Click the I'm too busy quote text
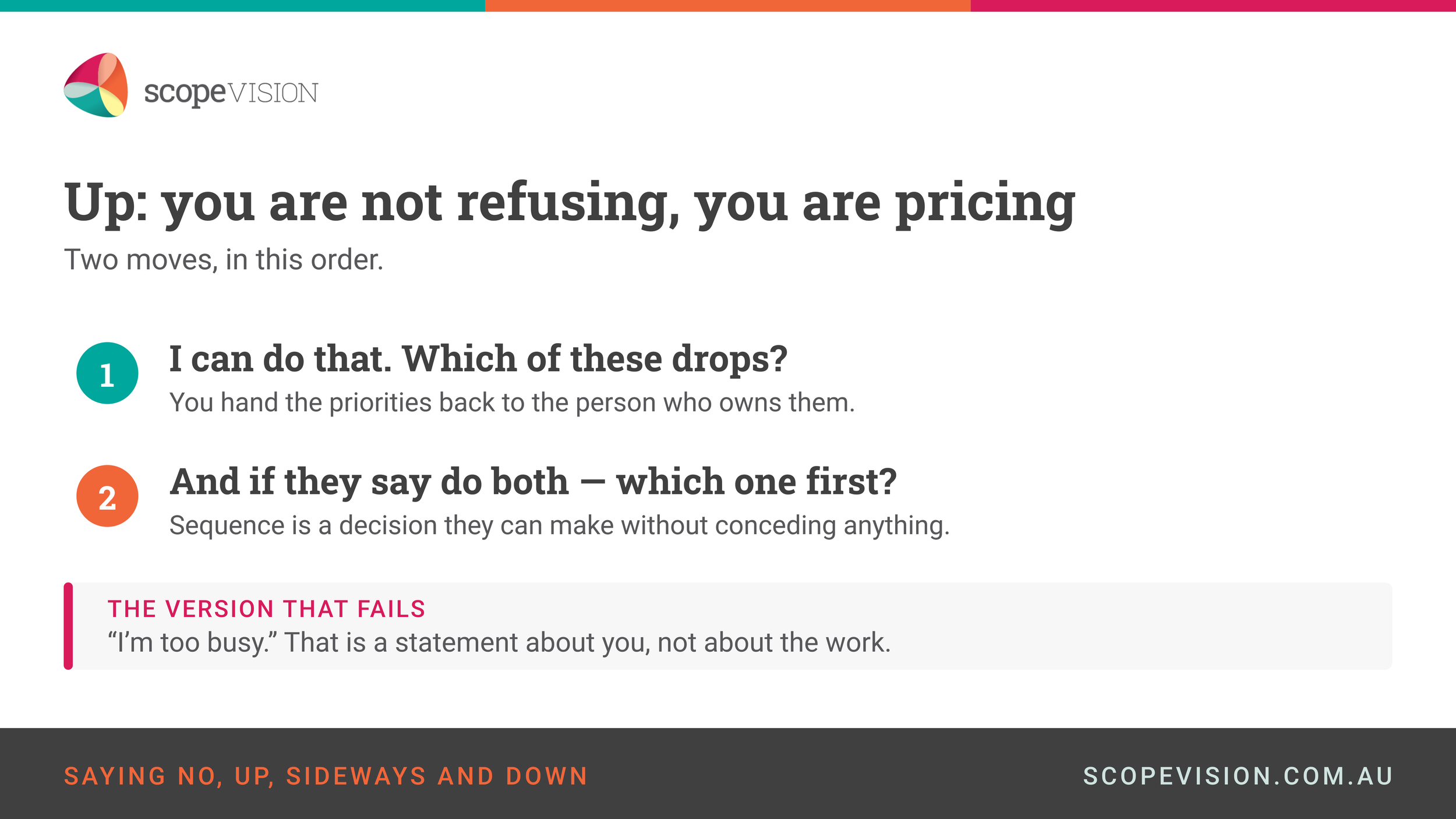This screenshot has height=819, width=1456. [x=499, y=643]
